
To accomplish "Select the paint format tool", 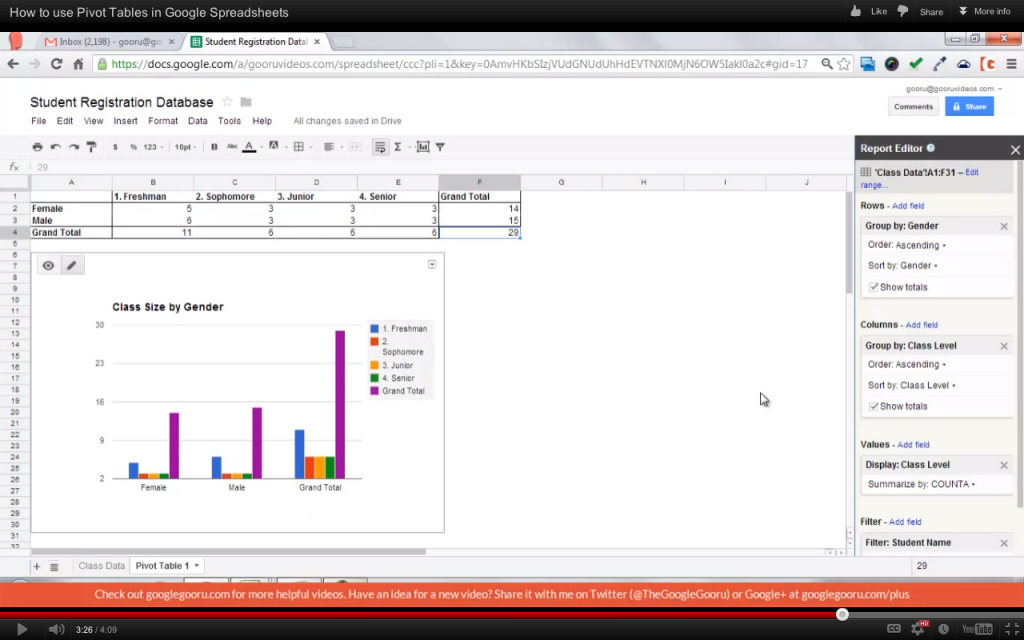I will (91, 147).
